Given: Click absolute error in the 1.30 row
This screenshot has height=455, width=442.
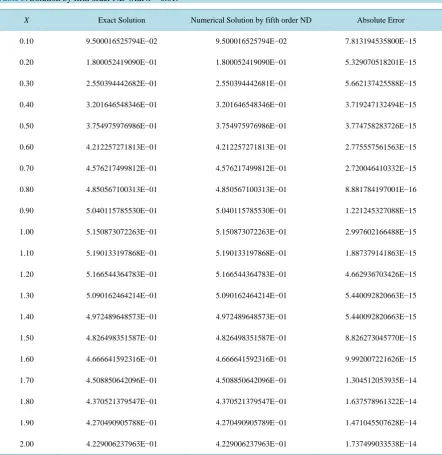Looking at the screenshot, I should 381,296.
